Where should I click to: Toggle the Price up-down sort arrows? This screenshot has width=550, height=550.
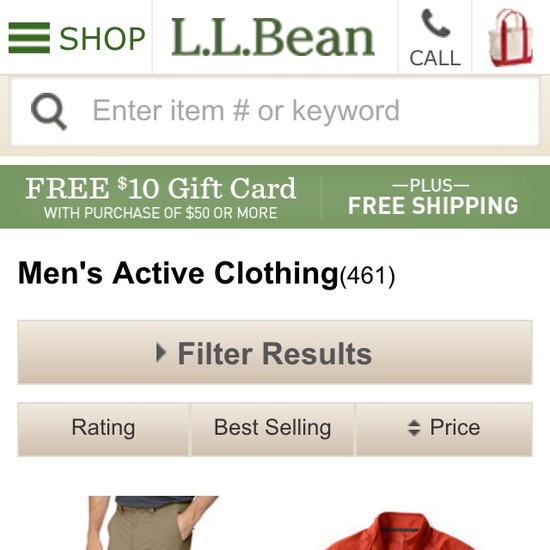coord(414,428)
